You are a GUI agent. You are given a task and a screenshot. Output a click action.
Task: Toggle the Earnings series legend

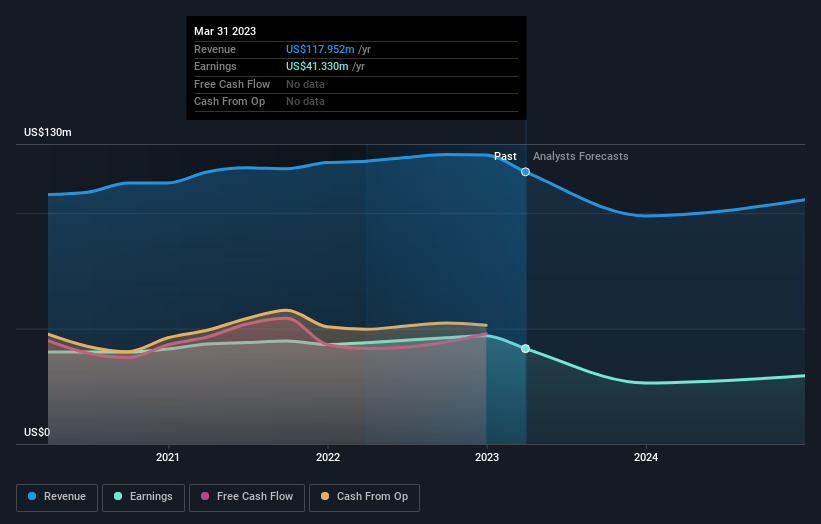click(x=143, y=497)
